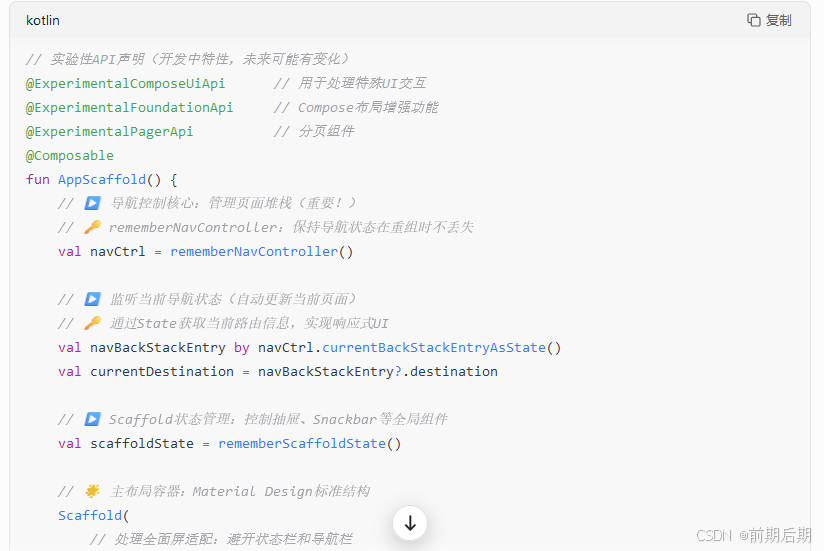Image resolution: width=824 pixels, height=551 pixels.
Task: Click the @Composable annotation
Action: (70, 155)
